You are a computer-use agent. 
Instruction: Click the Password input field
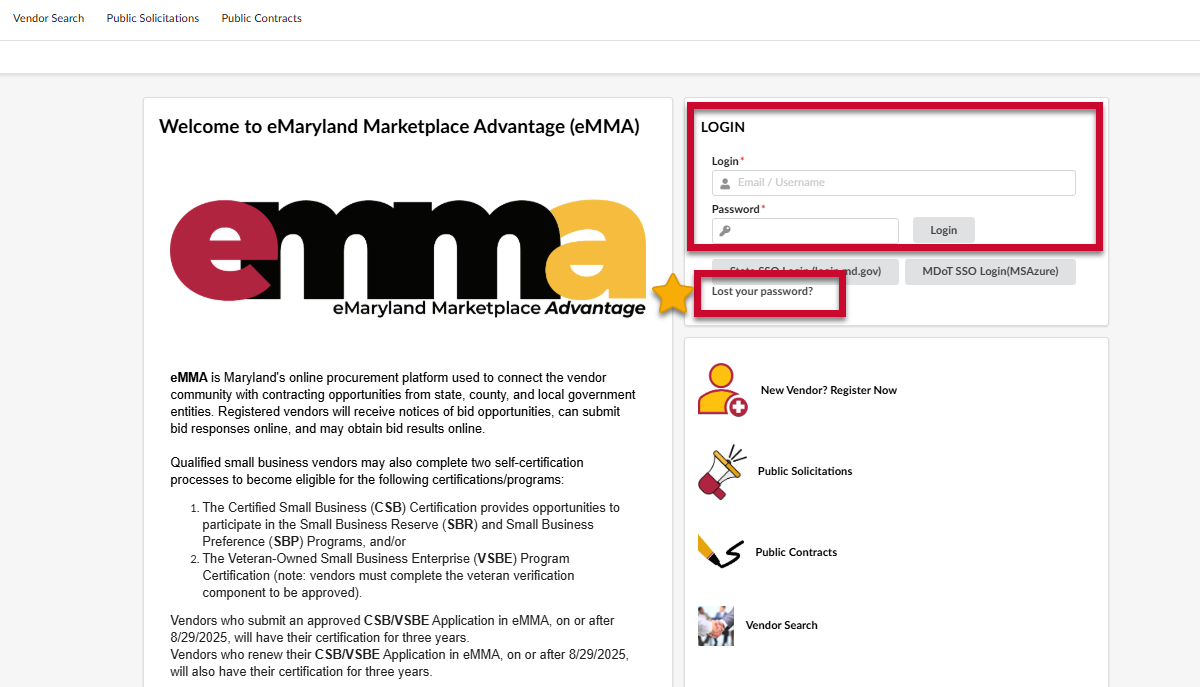pyautogui.click(x=805, y=231)
